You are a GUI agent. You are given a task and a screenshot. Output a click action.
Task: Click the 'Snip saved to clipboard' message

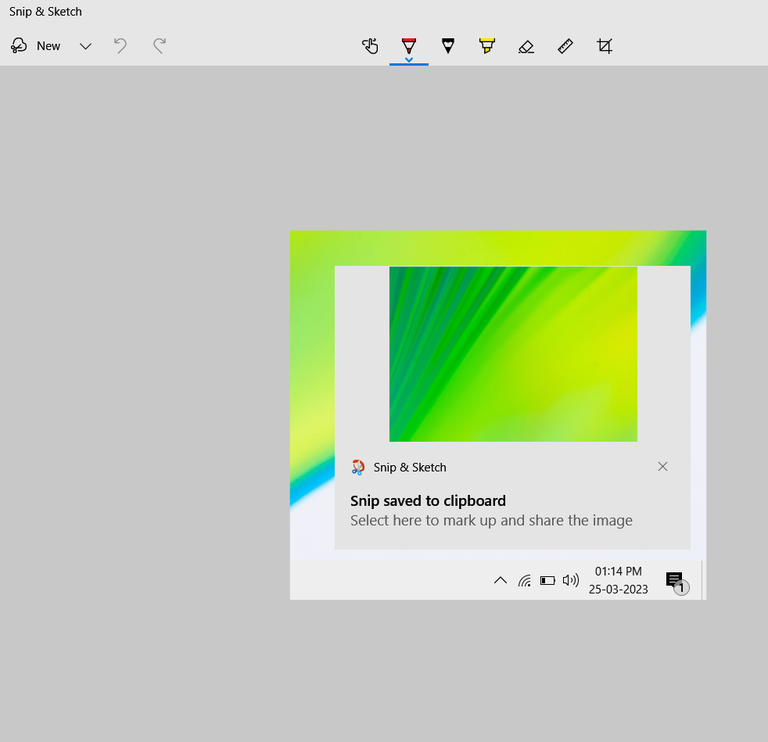428,501
